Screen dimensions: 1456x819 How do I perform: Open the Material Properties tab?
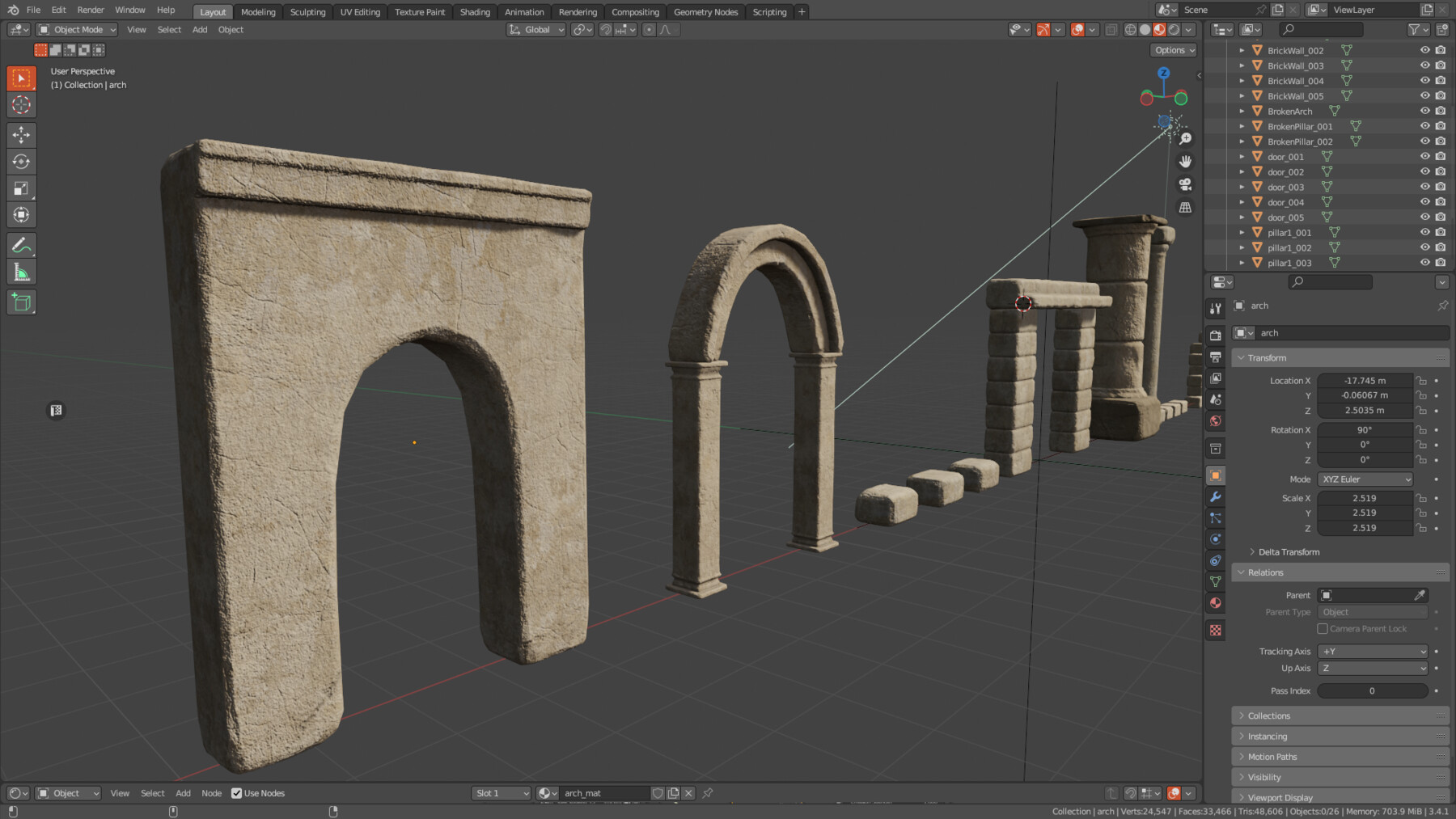click(x=1215, y=602)
